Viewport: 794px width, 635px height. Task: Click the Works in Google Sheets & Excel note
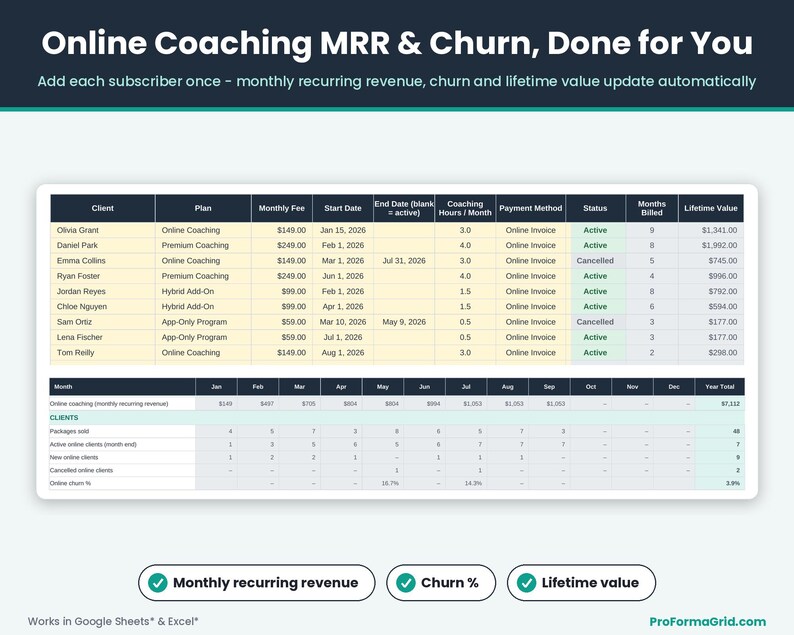(x=113, y=621)
